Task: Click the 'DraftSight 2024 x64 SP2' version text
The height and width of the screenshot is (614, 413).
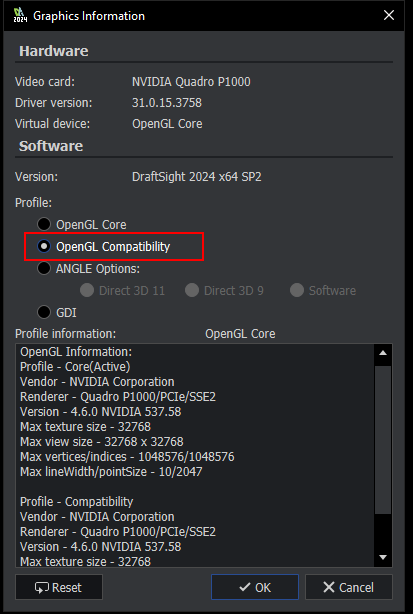Action: tap(197, 177)
